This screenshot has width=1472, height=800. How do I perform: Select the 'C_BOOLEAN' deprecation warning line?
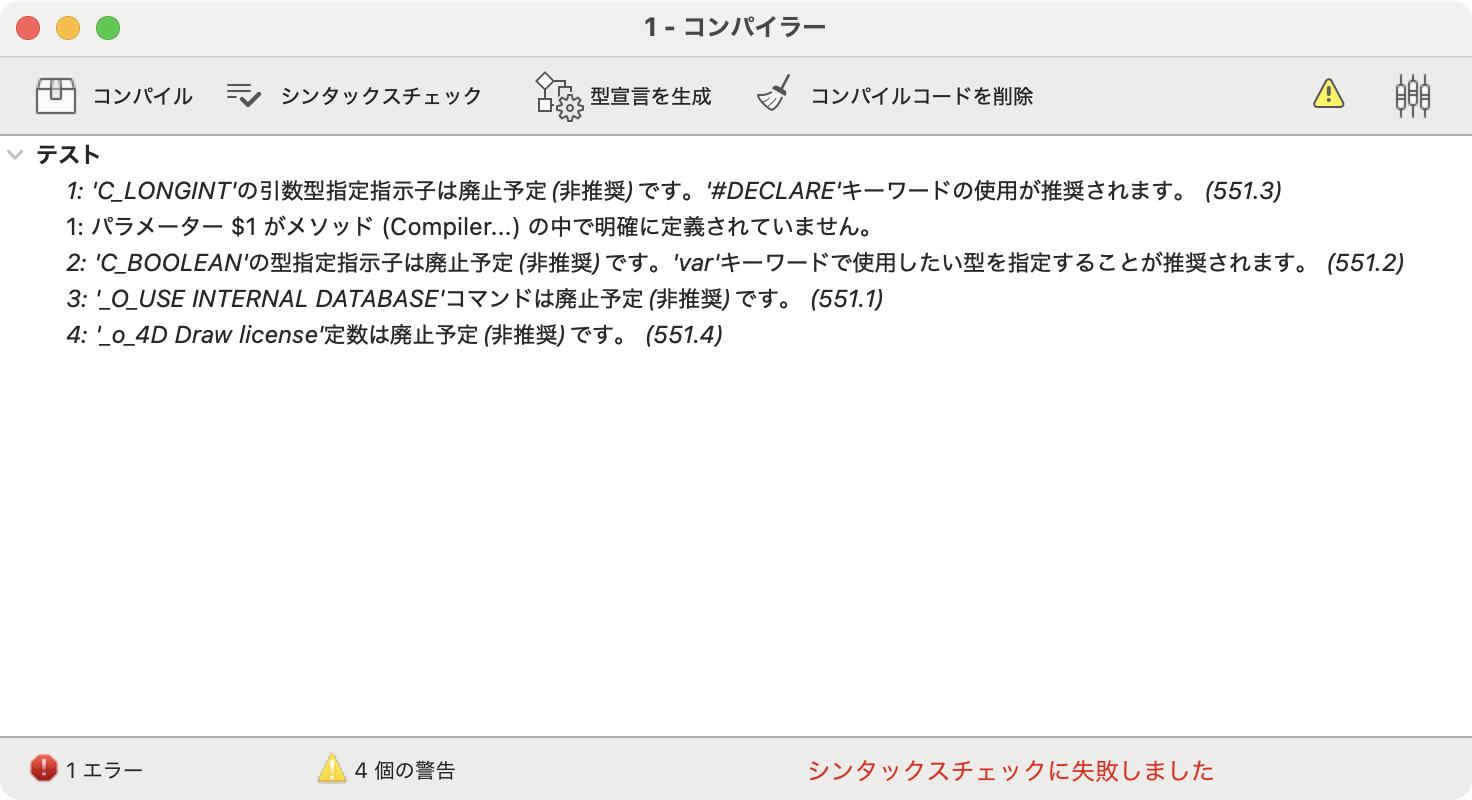pyautogui.click(x=735, y=263)
